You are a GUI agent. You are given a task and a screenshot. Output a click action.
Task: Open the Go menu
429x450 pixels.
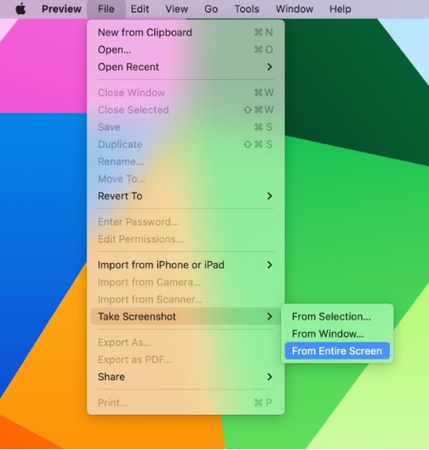point(211,9)
